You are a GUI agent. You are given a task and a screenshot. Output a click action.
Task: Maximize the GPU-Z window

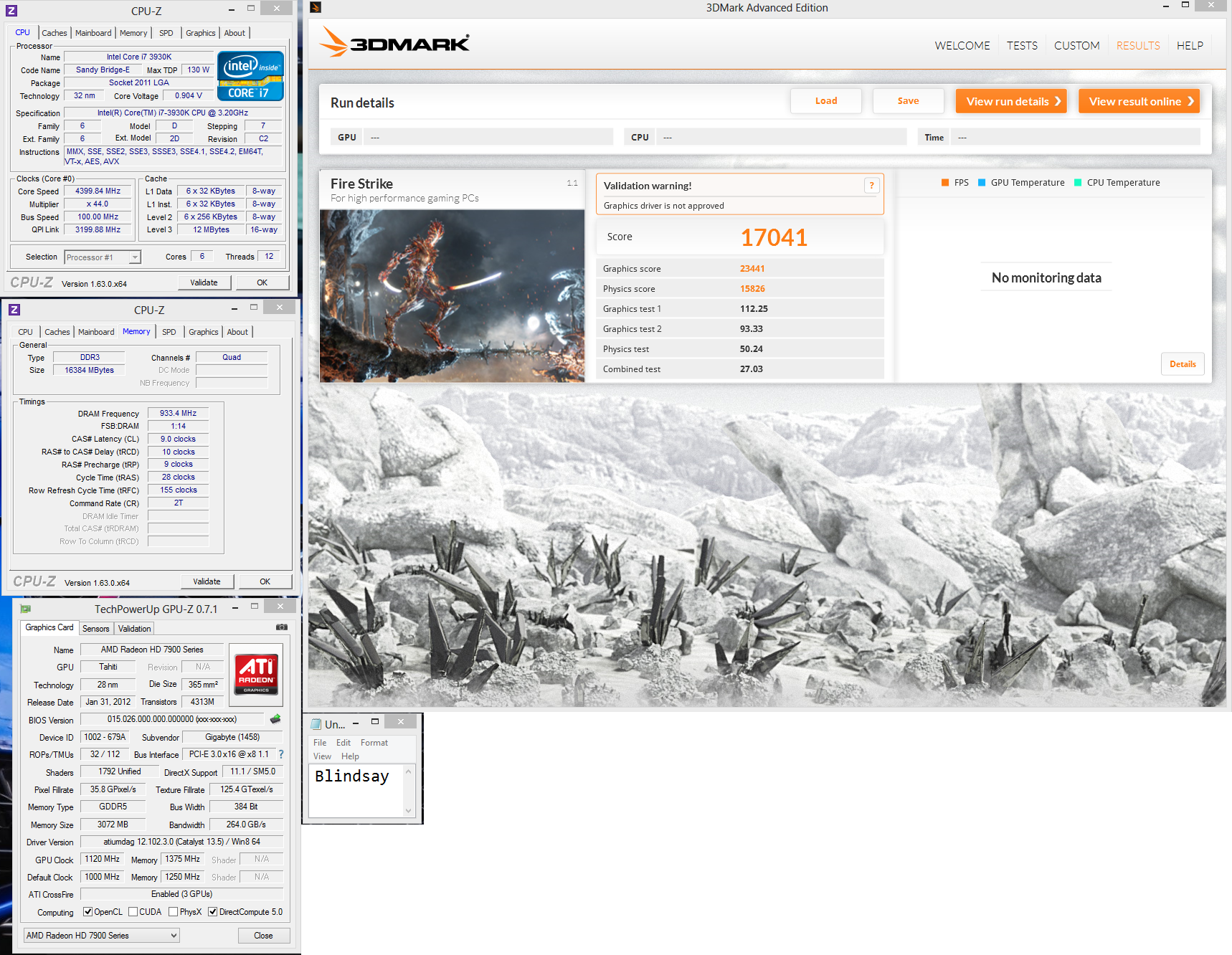tap(254, 607)
